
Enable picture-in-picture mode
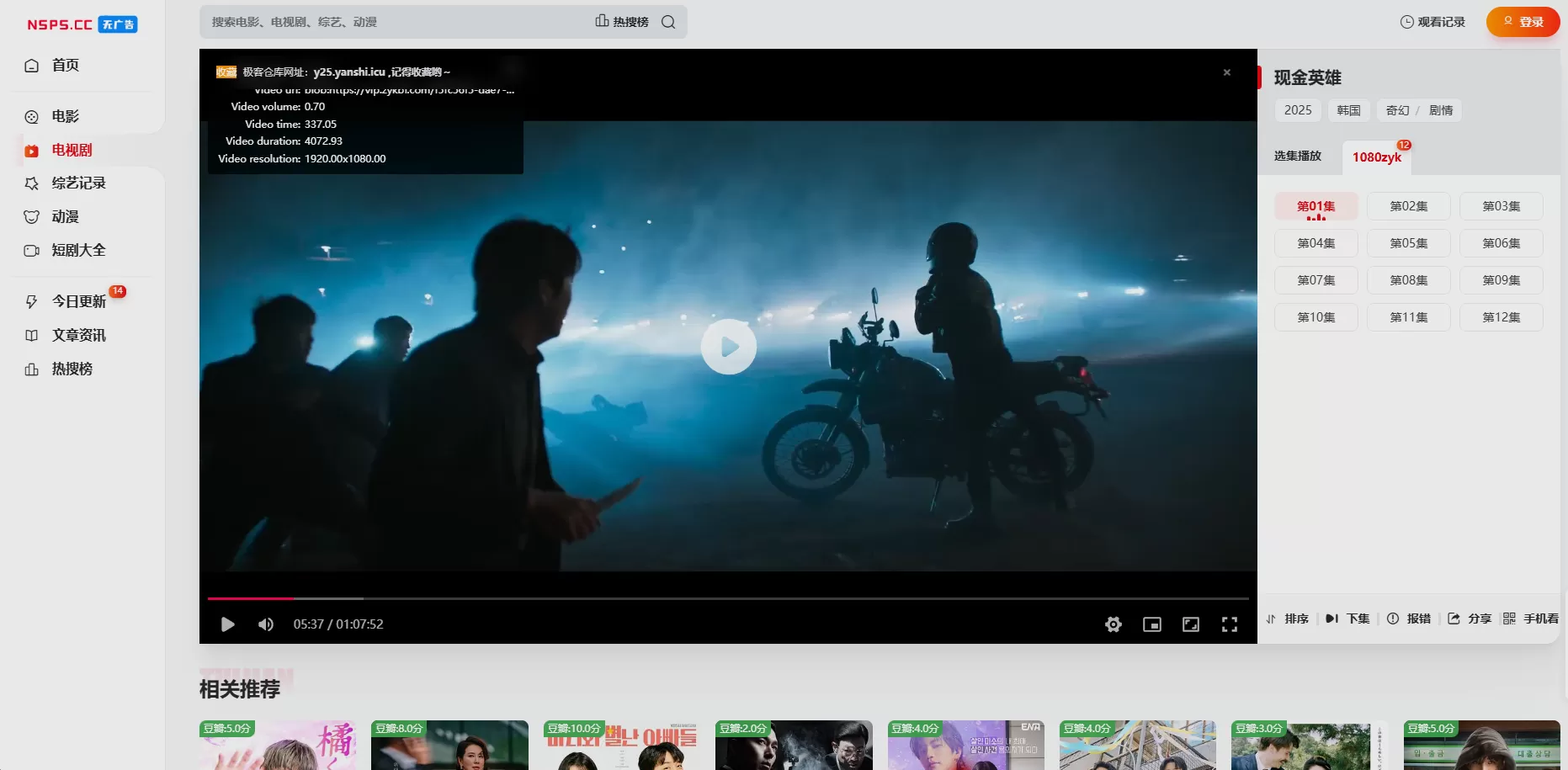click(x=1151, y=624)
